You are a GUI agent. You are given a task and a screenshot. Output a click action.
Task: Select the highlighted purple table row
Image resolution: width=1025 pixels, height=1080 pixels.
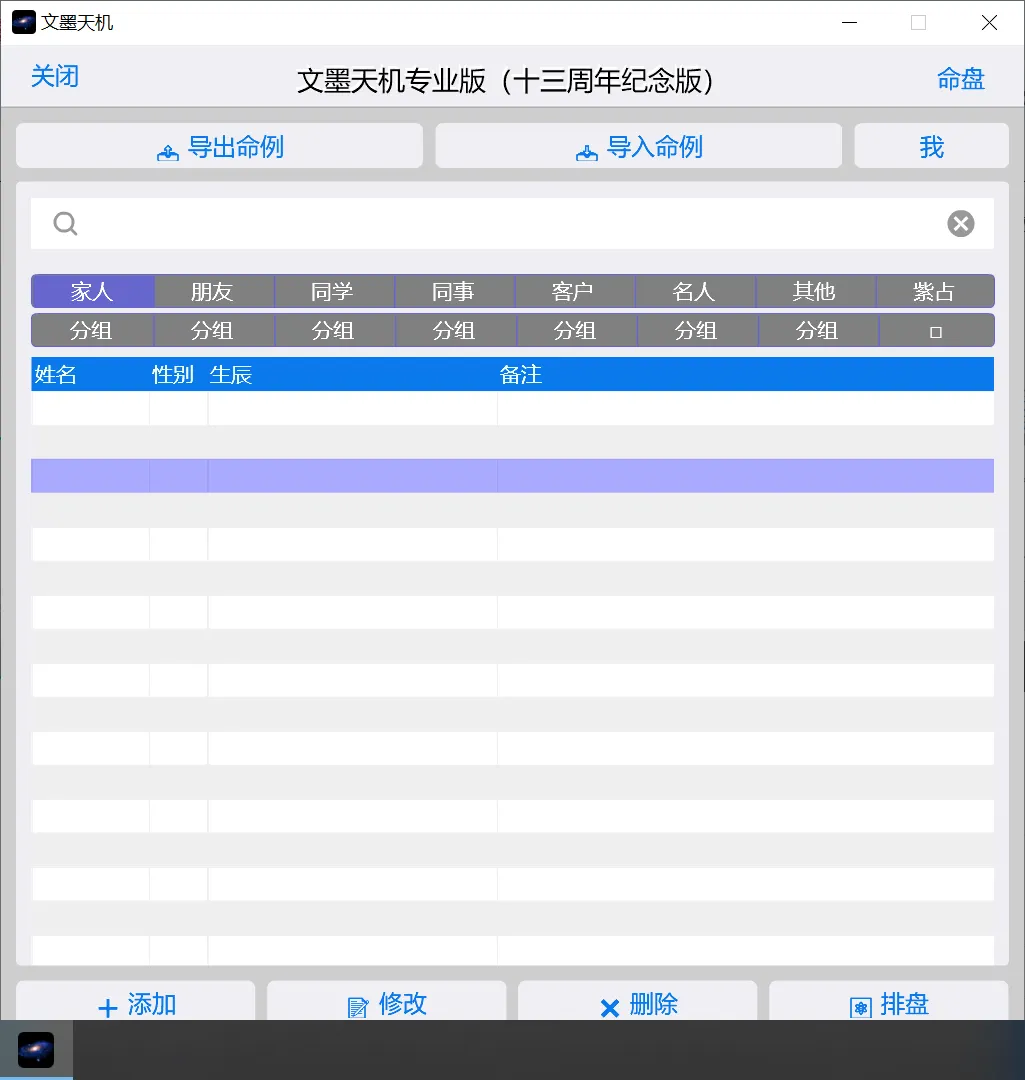pos(512,476)
